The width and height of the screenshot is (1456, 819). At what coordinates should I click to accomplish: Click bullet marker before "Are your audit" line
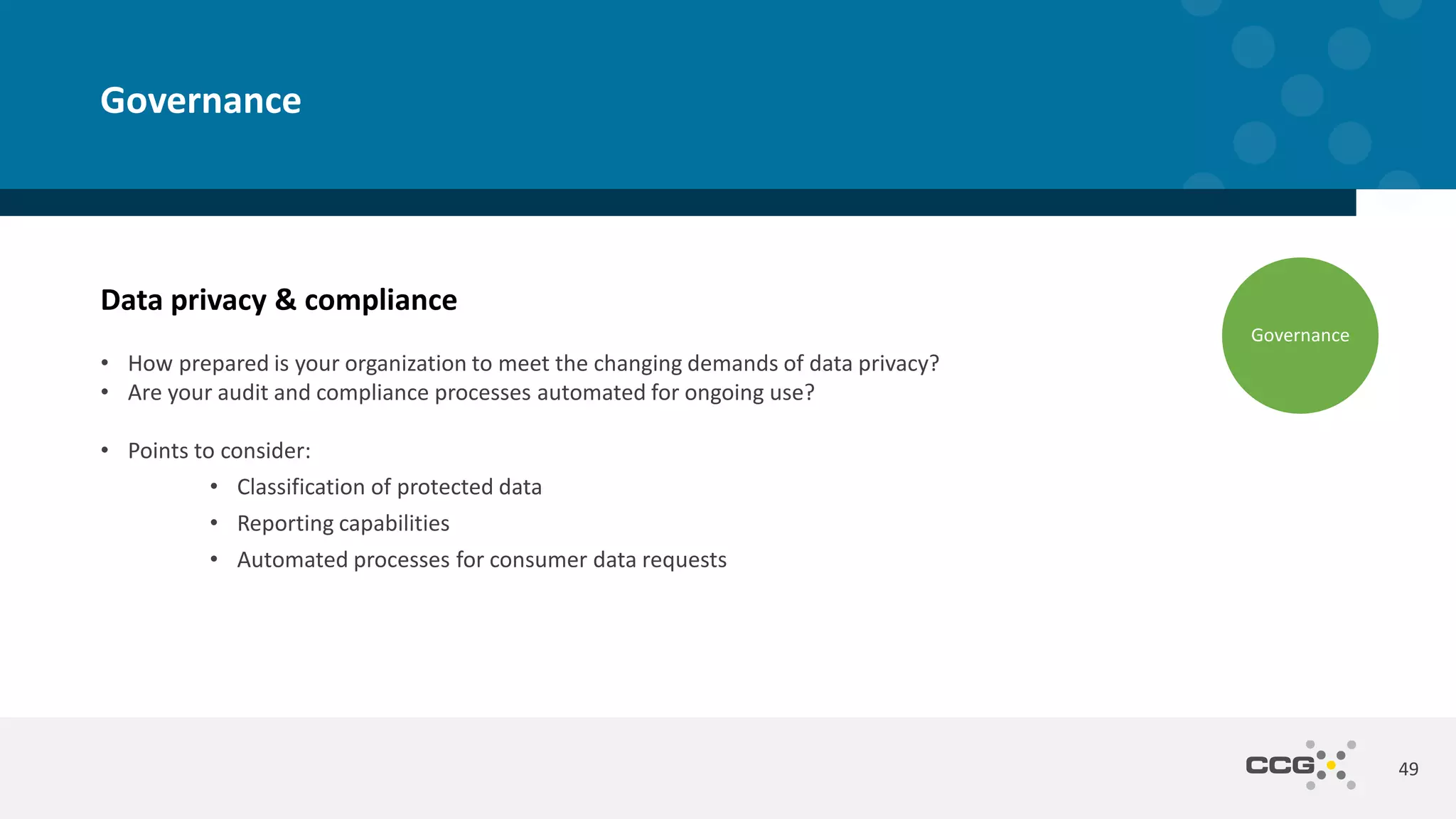click(x=105, y=392)
